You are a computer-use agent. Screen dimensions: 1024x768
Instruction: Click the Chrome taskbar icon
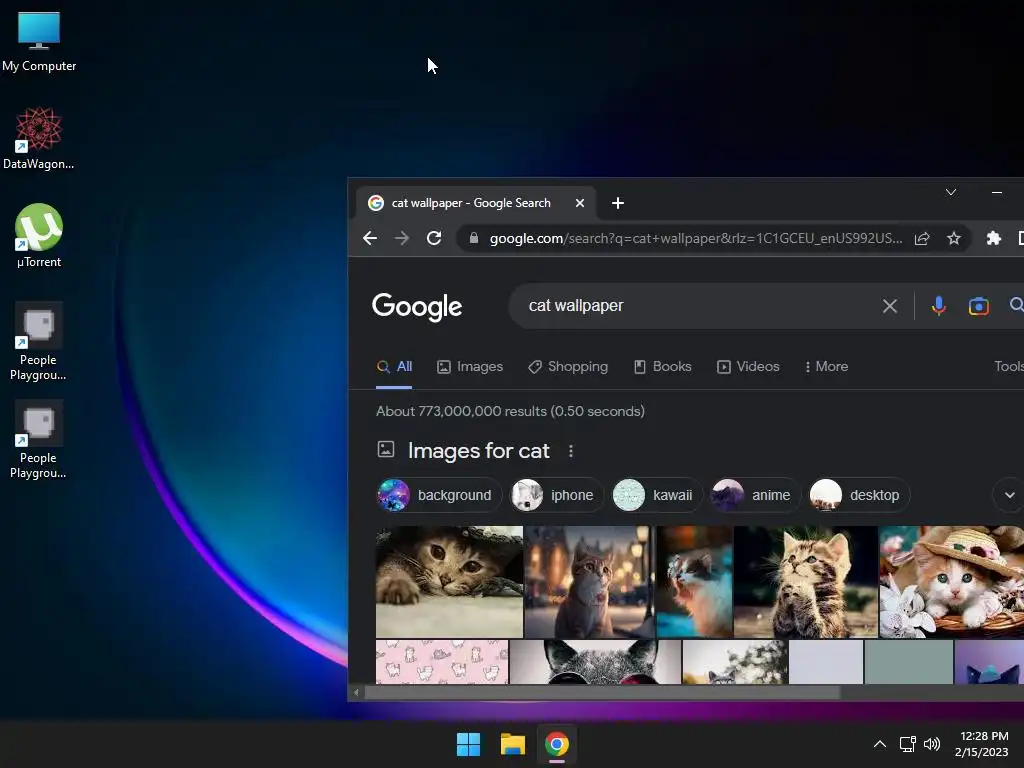pos(557,744)
